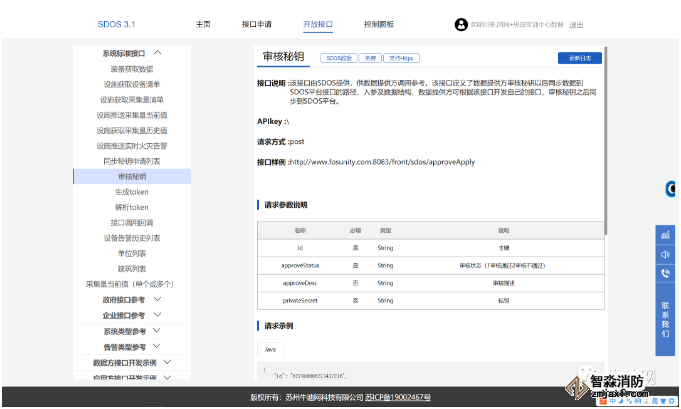Click the phone icon in right sidebar
The image size is (681, 409).
664,272
